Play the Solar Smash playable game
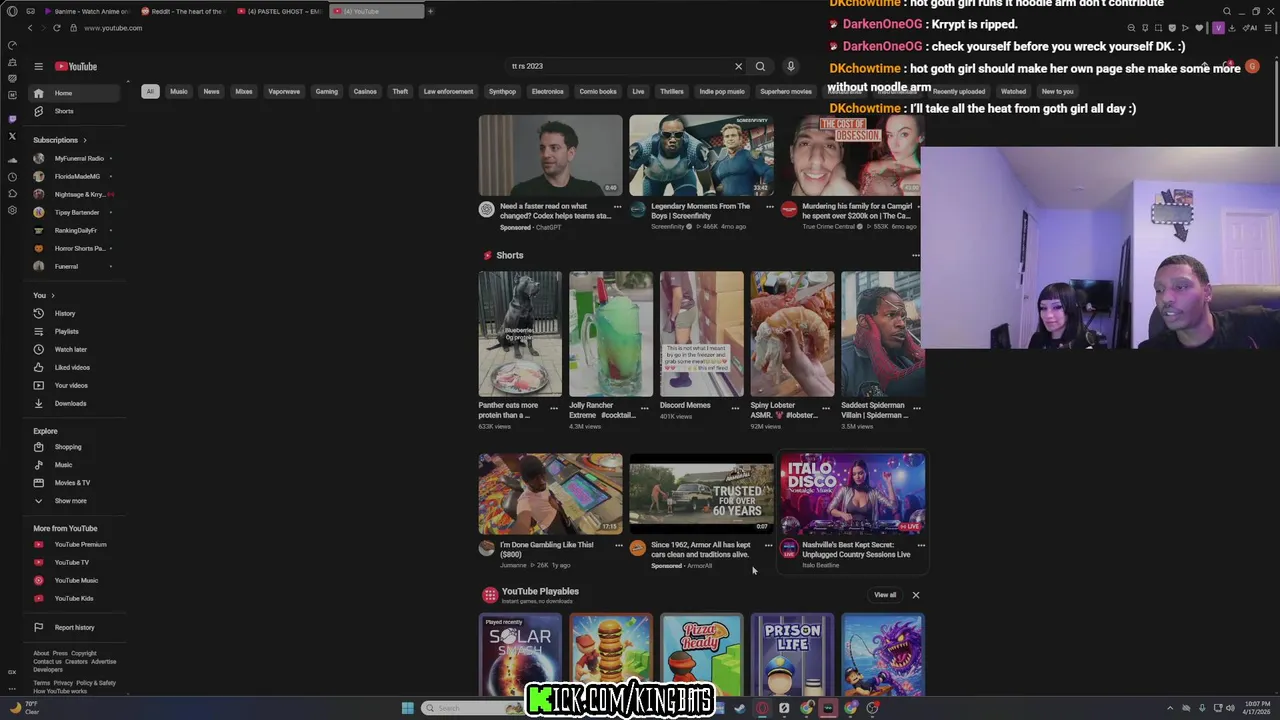This screenshot has width=1280, height=720. click(520, 655)
